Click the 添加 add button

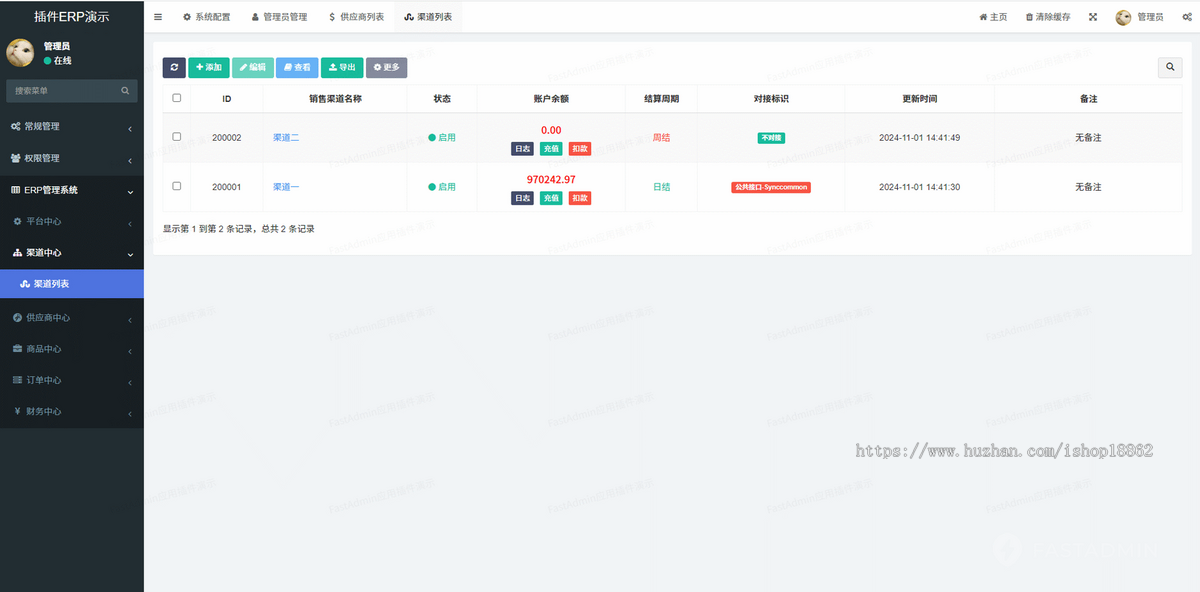tap(208, 67)
